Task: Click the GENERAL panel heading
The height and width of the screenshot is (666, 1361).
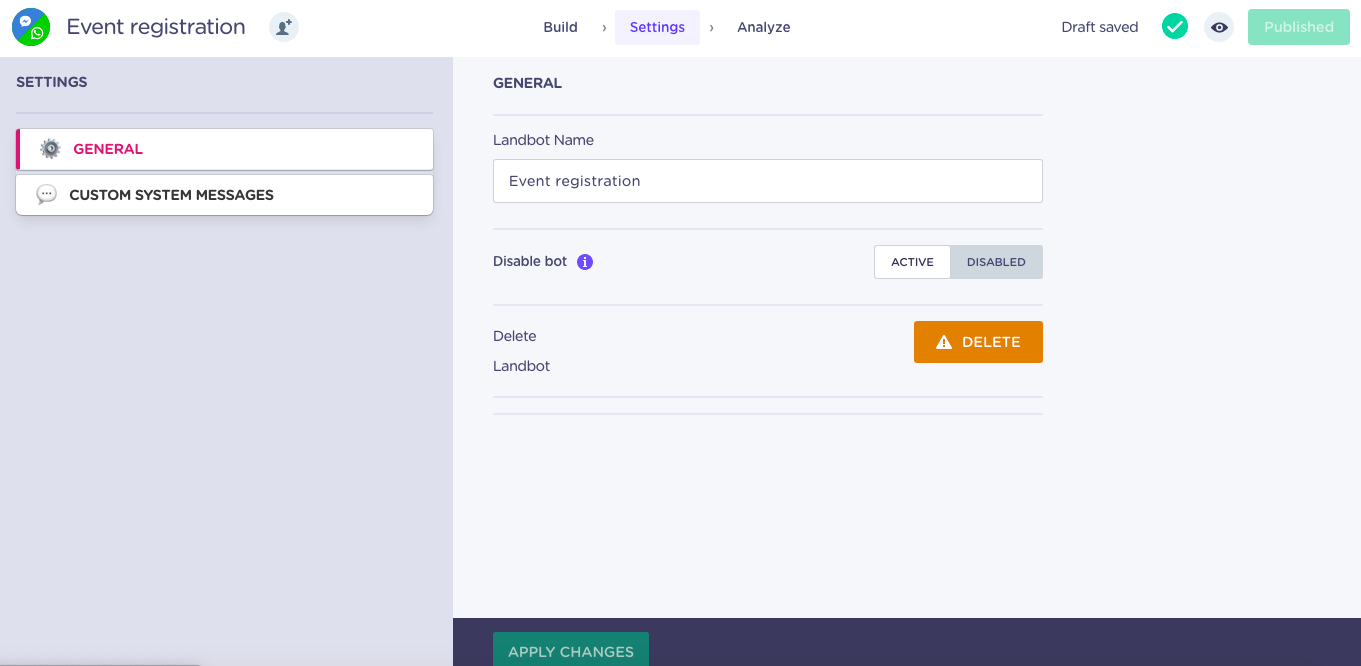Action: [x=527, y=83]
